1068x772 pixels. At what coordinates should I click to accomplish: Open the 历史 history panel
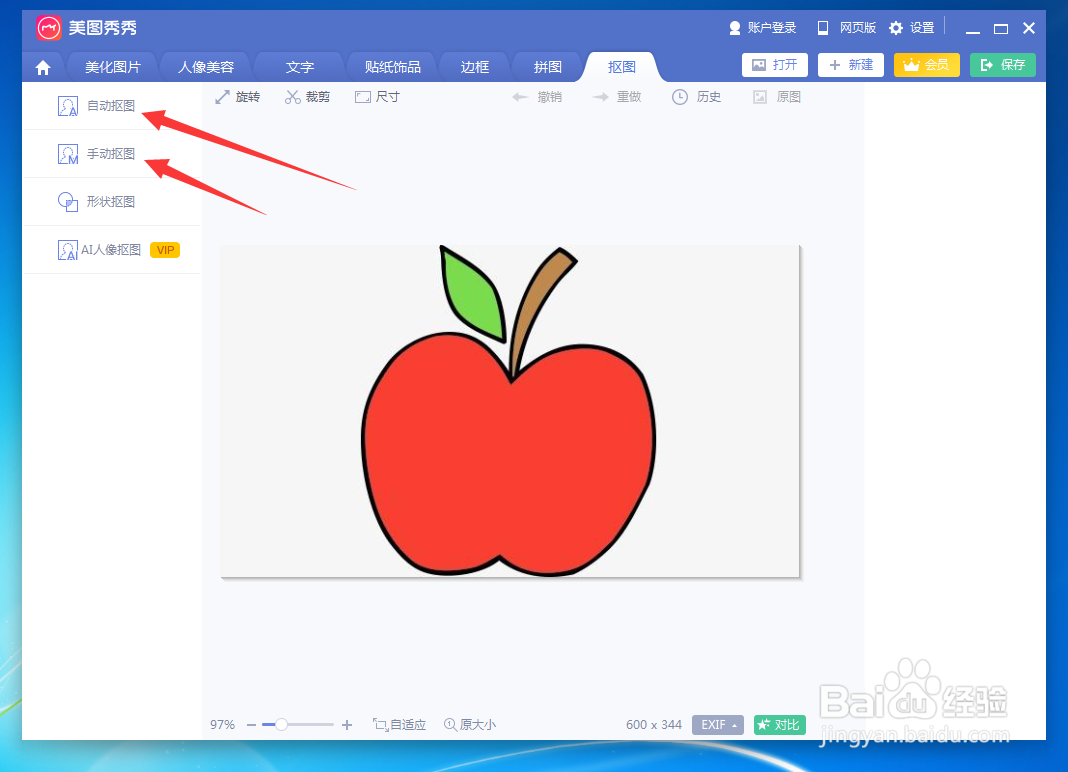(697, 96)
